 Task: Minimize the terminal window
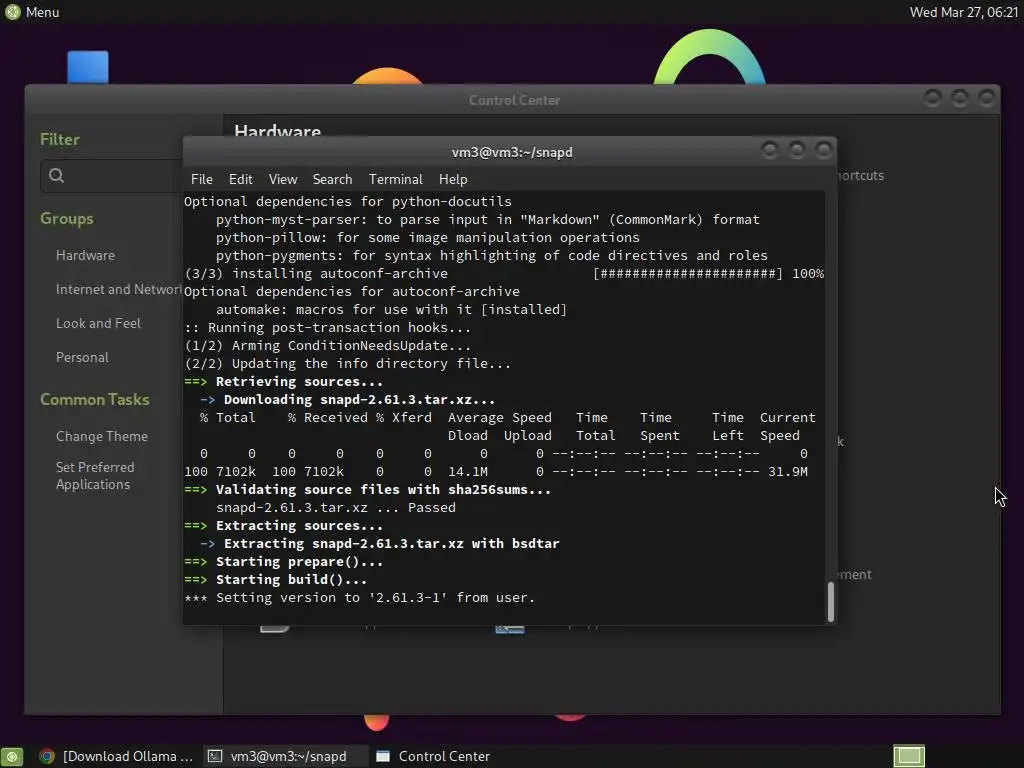point(769,151)
